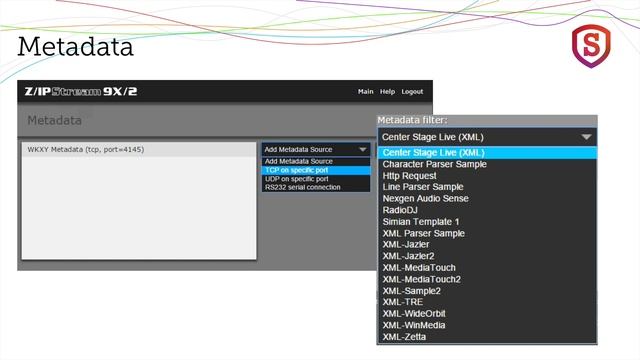Viewport: 640px width, 360px height.
Task: Select XML-WinMedia filter
Action: (x=487, y=325)
